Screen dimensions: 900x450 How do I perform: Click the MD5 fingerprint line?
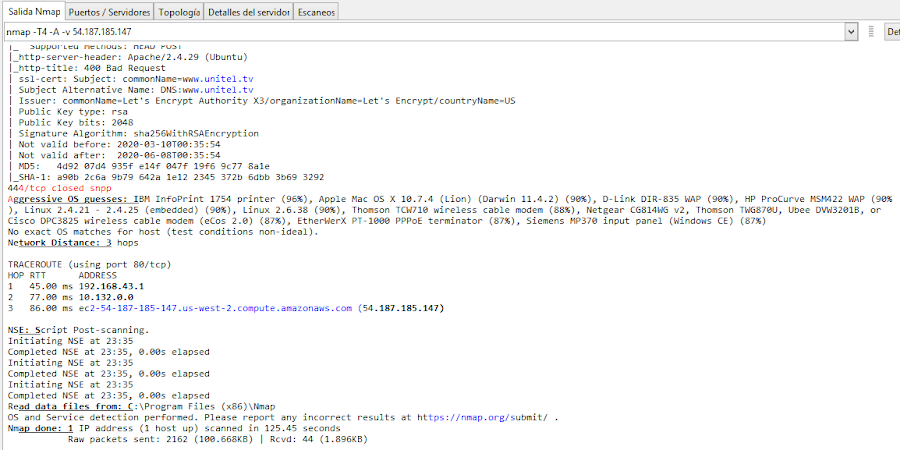[x=139, y=166]
